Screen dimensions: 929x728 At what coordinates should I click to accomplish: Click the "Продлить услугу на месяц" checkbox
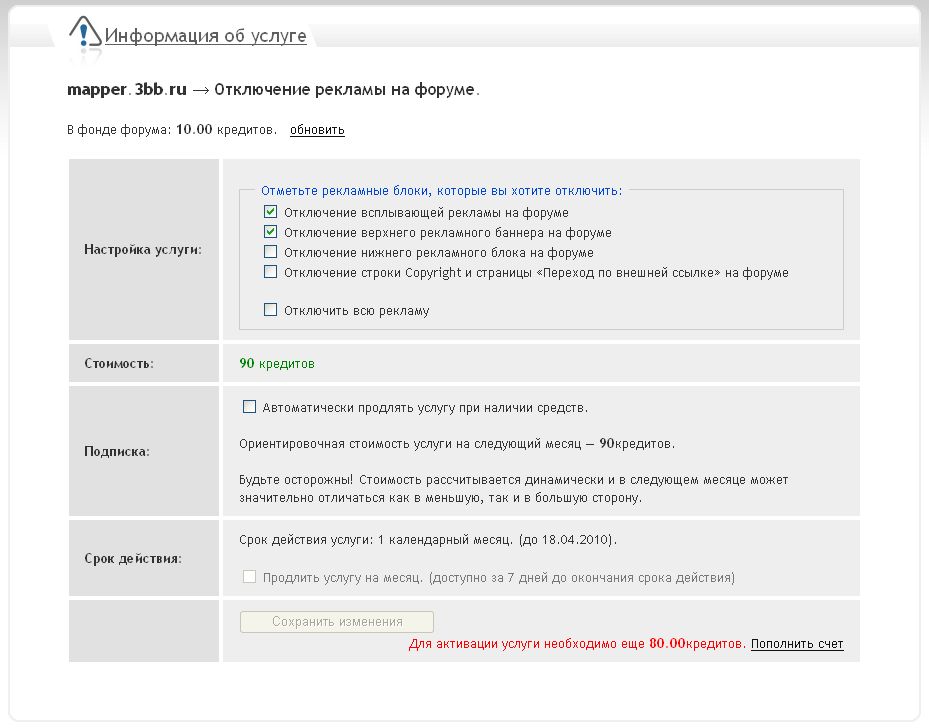pos(249,577)
